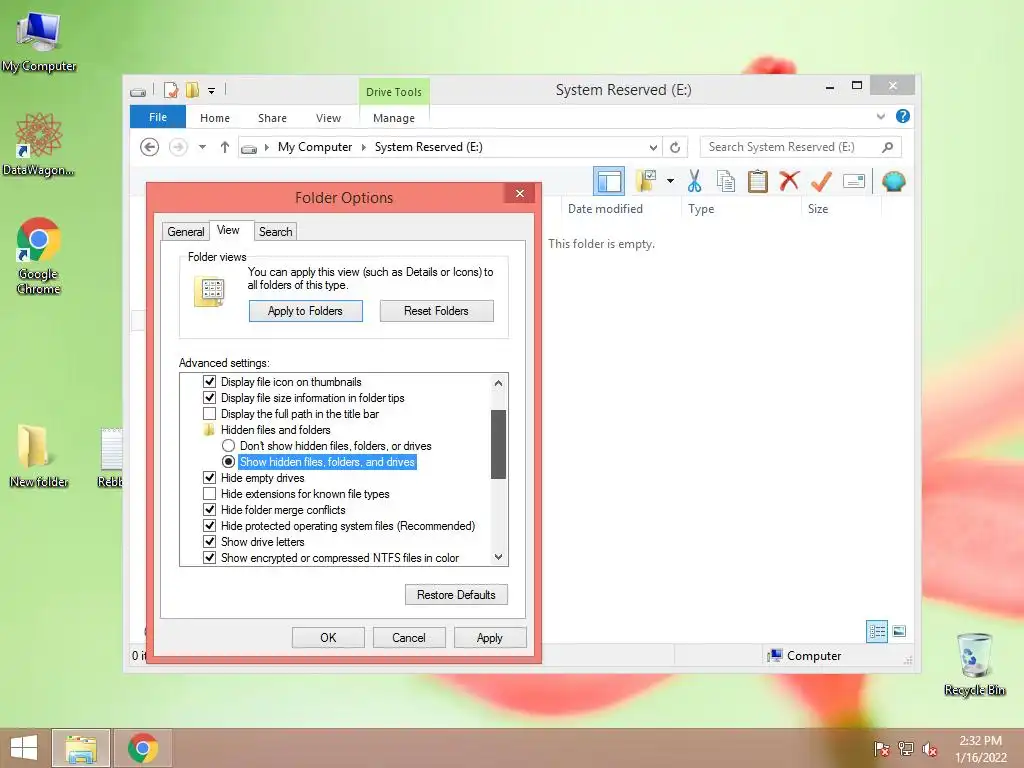
Task: Click quick access New folder icon
Action: (193, 90)
